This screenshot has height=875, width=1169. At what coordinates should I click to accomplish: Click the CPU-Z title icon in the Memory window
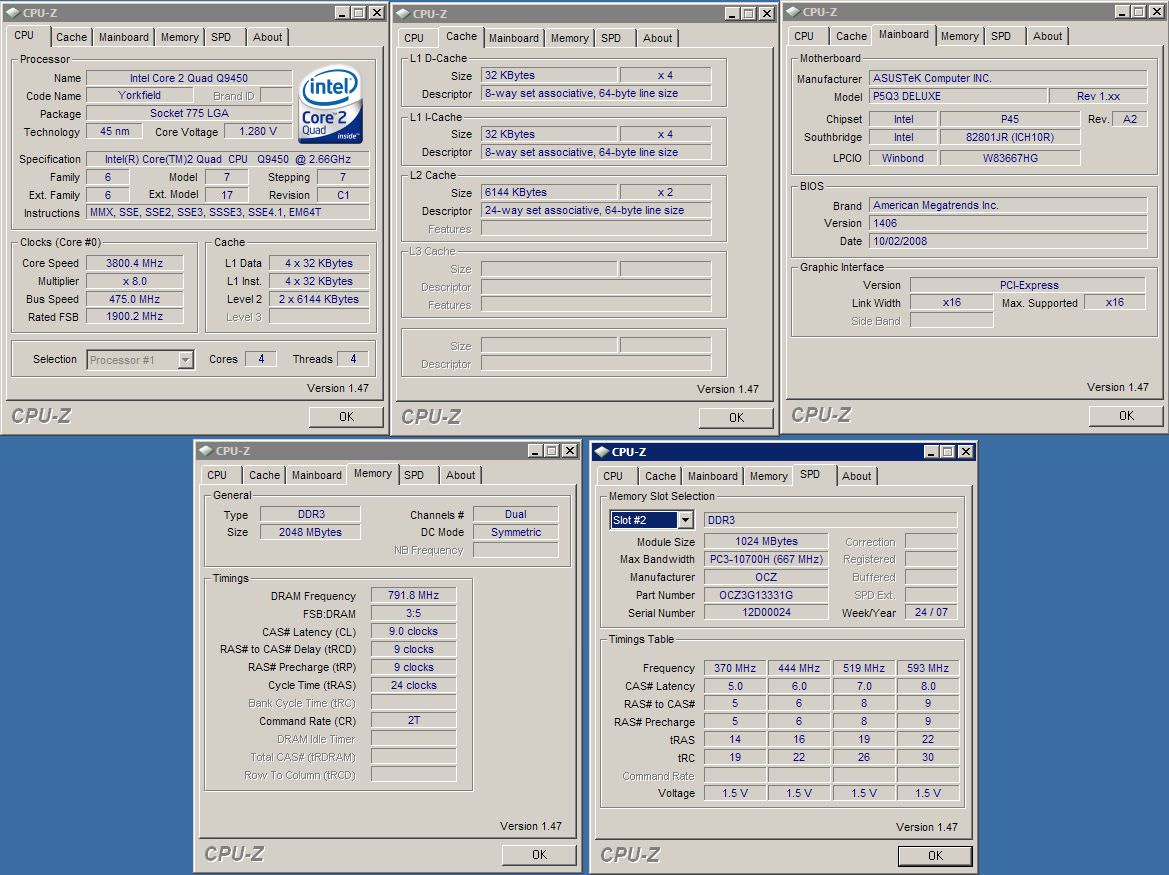[206, 451]
